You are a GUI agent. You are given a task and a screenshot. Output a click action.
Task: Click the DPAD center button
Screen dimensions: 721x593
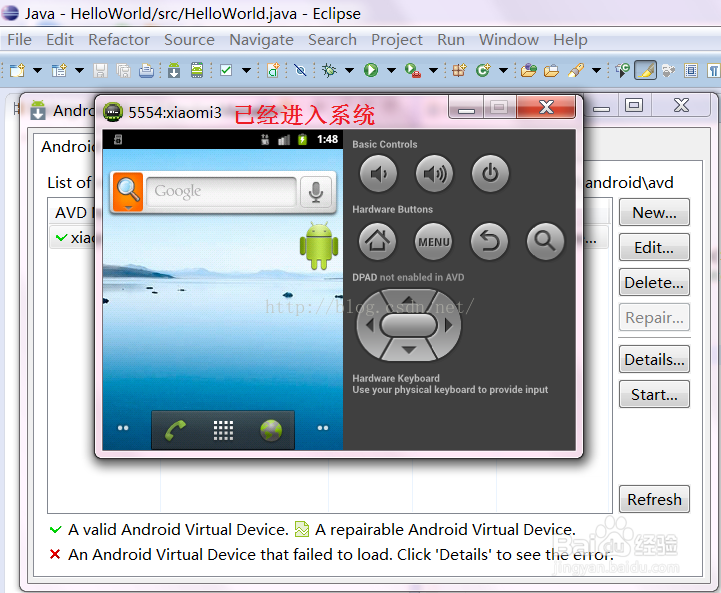pyautogui.click(x=409, y=325)
